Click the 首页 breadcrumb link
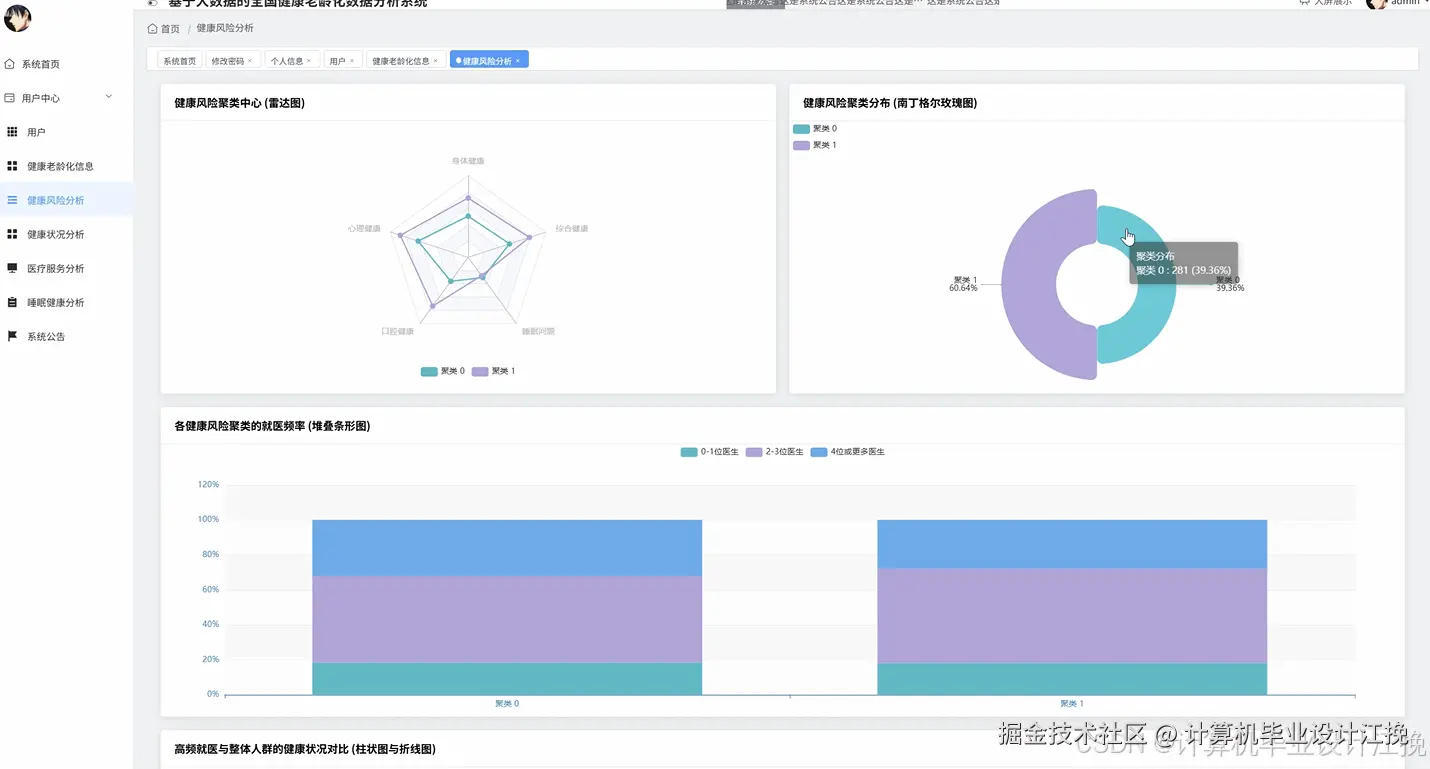Screen dimensions: 1430x769 (170, 29)
